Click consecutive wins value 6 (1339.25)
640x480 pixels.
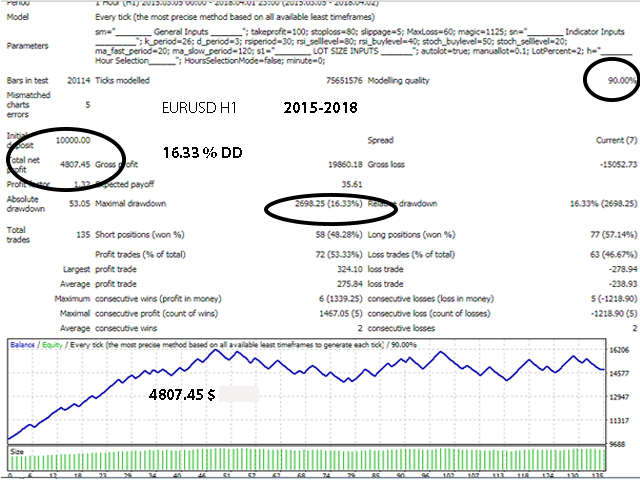(340, 299)
